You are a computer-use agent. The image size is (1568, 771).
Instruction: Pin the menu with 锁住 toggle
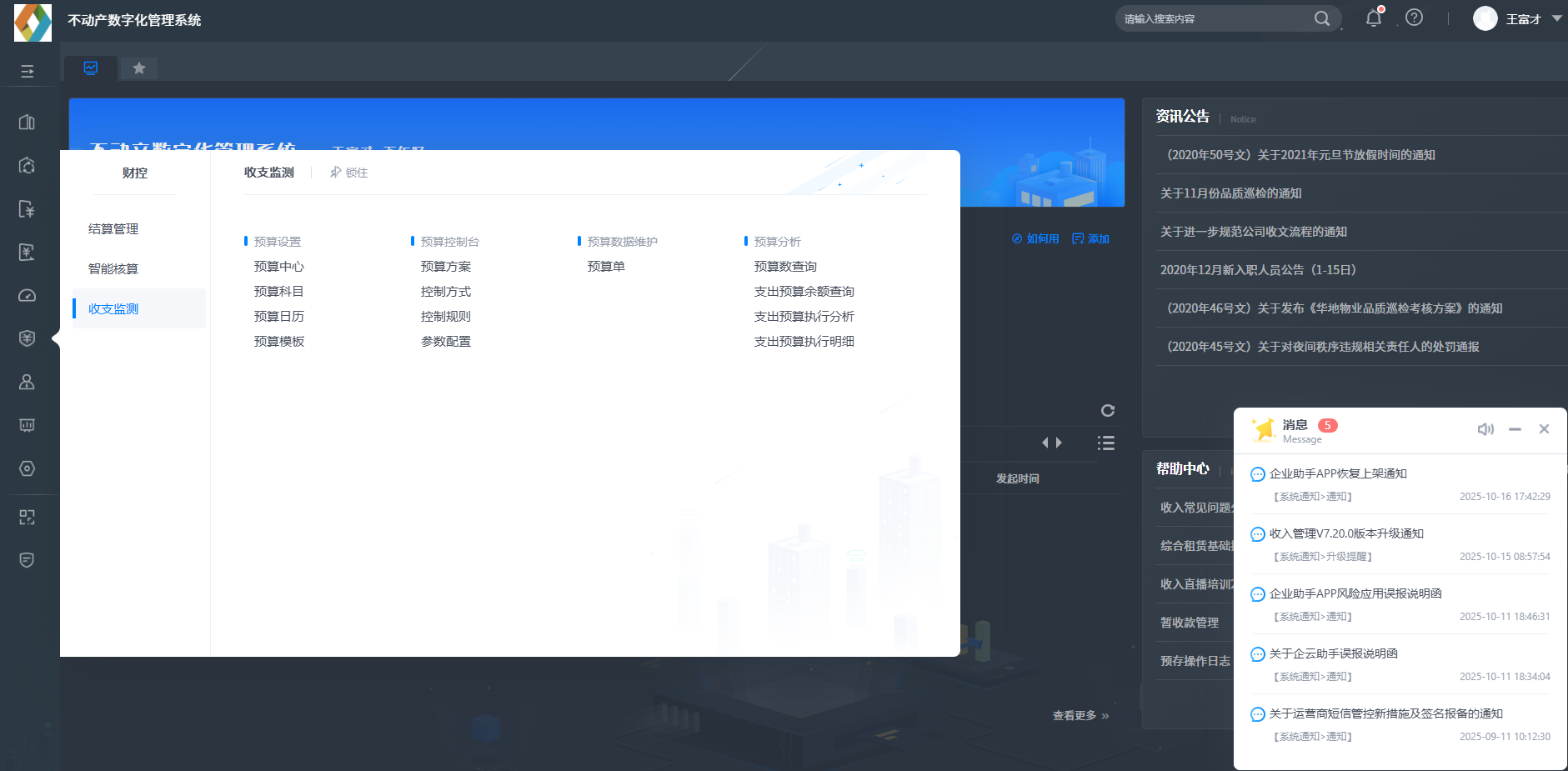(348, 173)
